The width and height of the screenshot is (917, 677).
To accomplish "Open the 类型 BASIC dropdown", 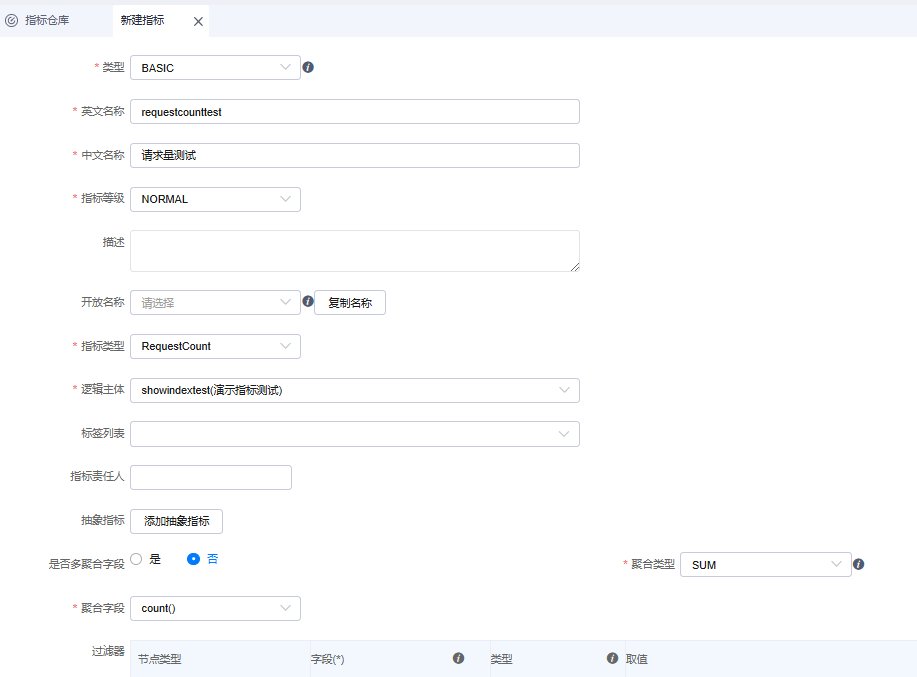I will point(215,68).
